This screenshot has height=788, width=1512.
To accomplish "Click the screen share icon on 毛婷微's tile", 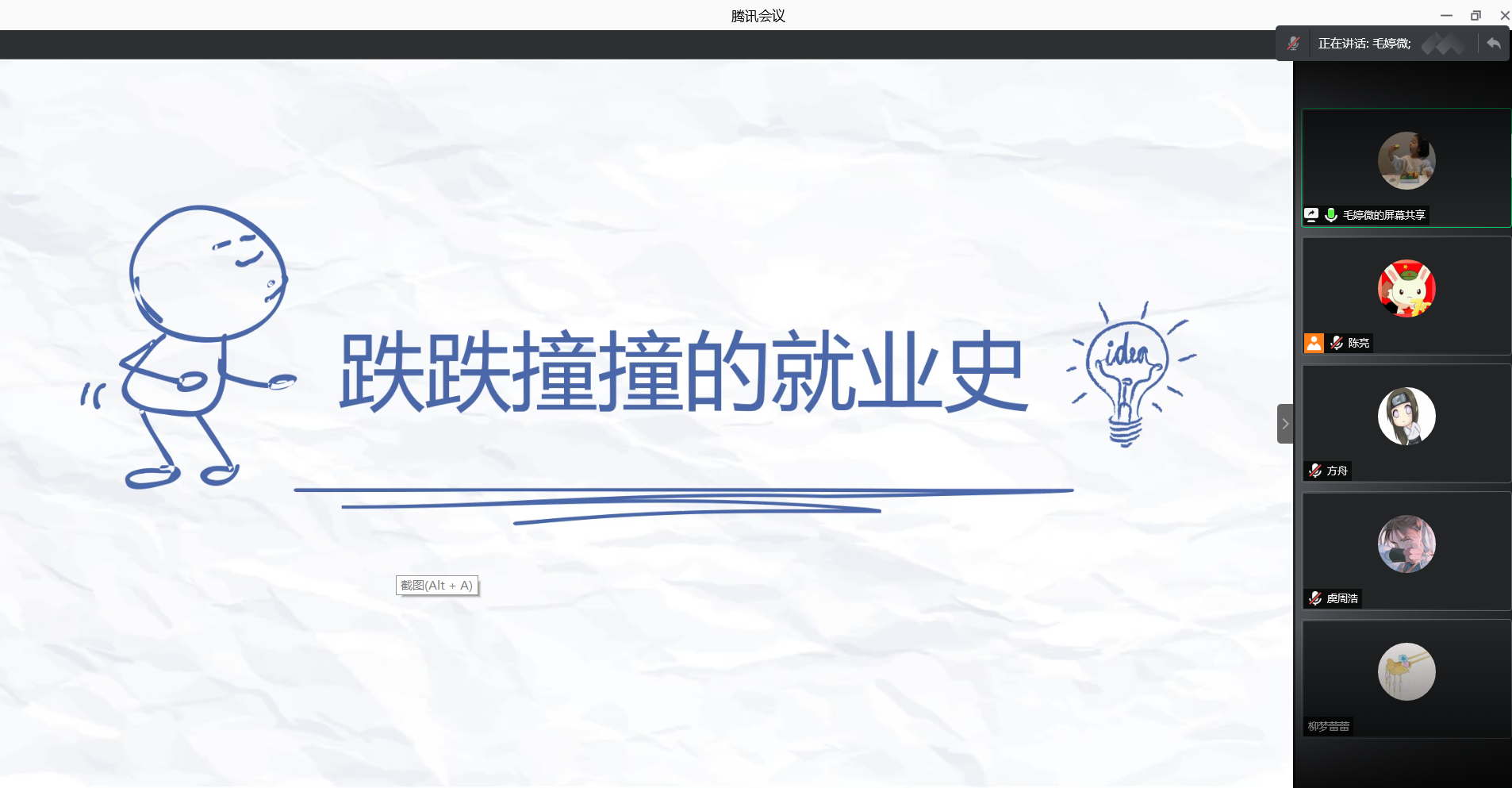I will point(1311,215).
